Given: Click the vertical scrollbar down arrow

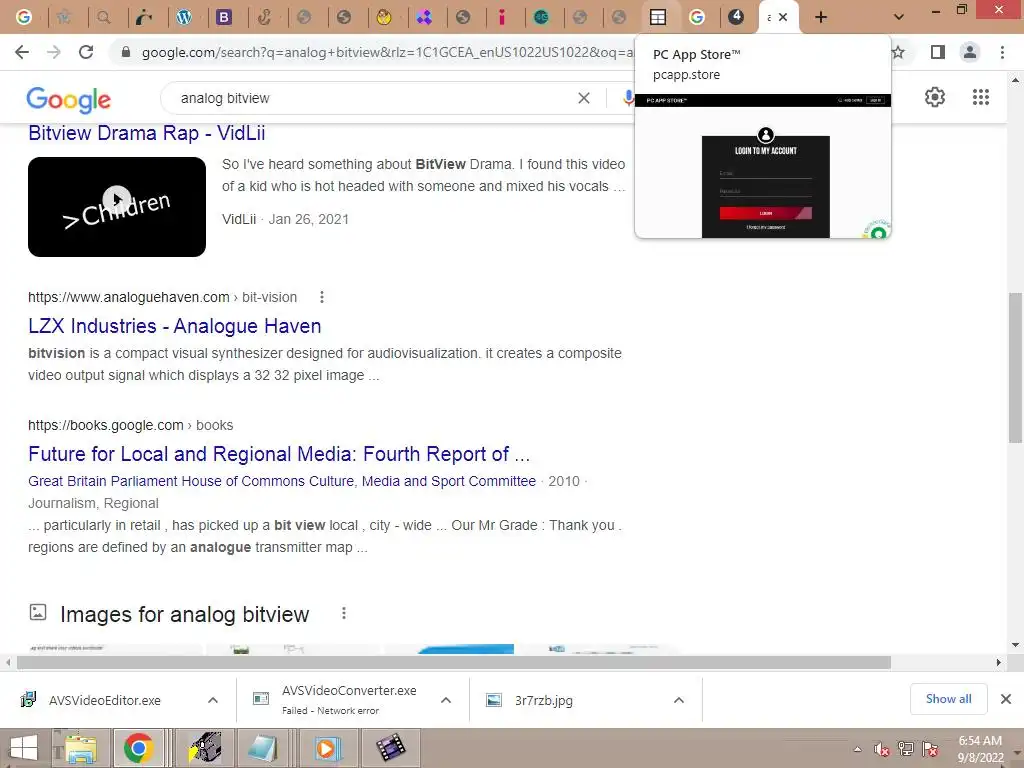Looking at the screenshot, I should pos(1016,645).
